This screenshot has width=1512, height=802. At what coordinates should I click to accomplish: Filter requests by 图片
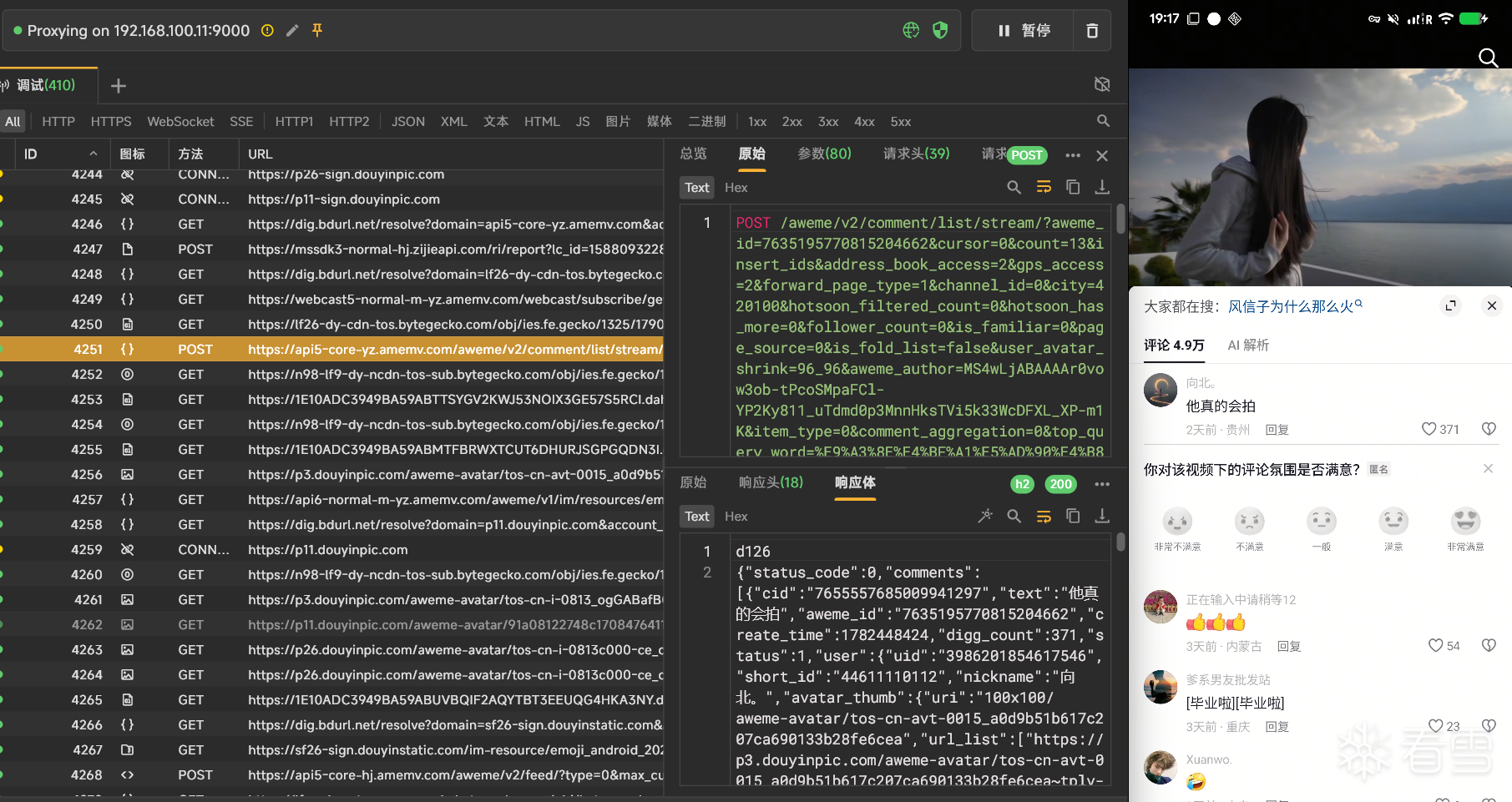click(x=618, y=122)
